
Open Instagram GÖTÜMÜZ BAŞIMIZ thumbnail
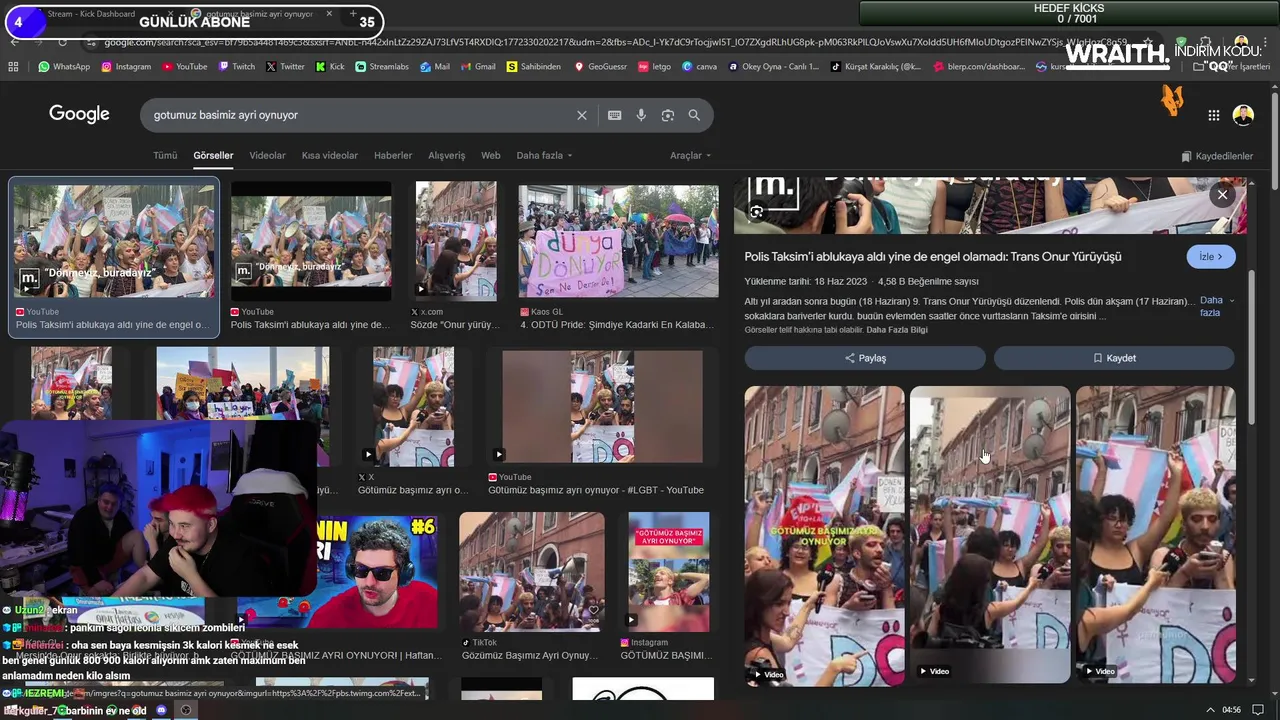[x=668, y=571]
